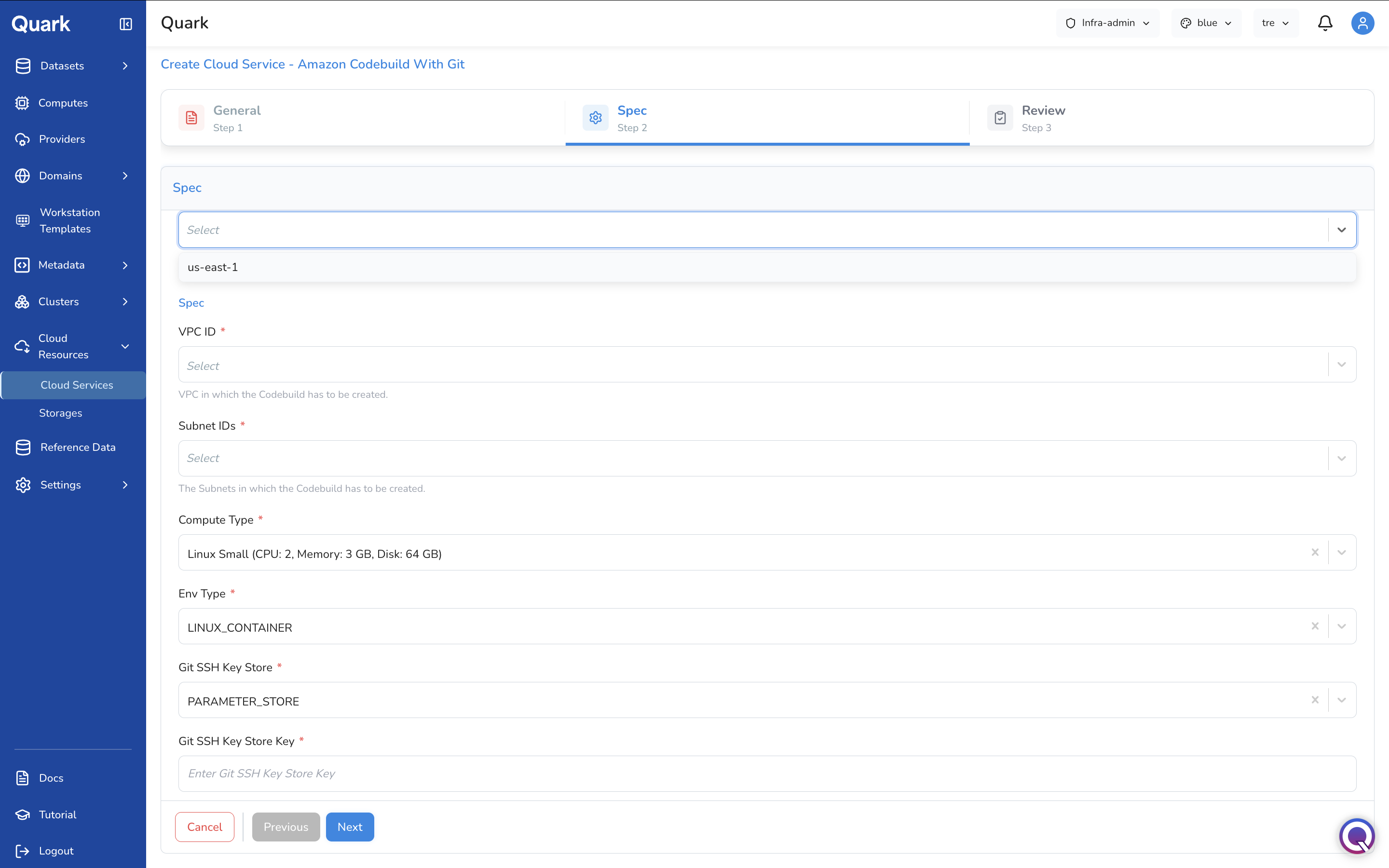Open the Env Type dropdown arrow
This screenshot has height=868, width=1389.
[x=1342, y=626]
